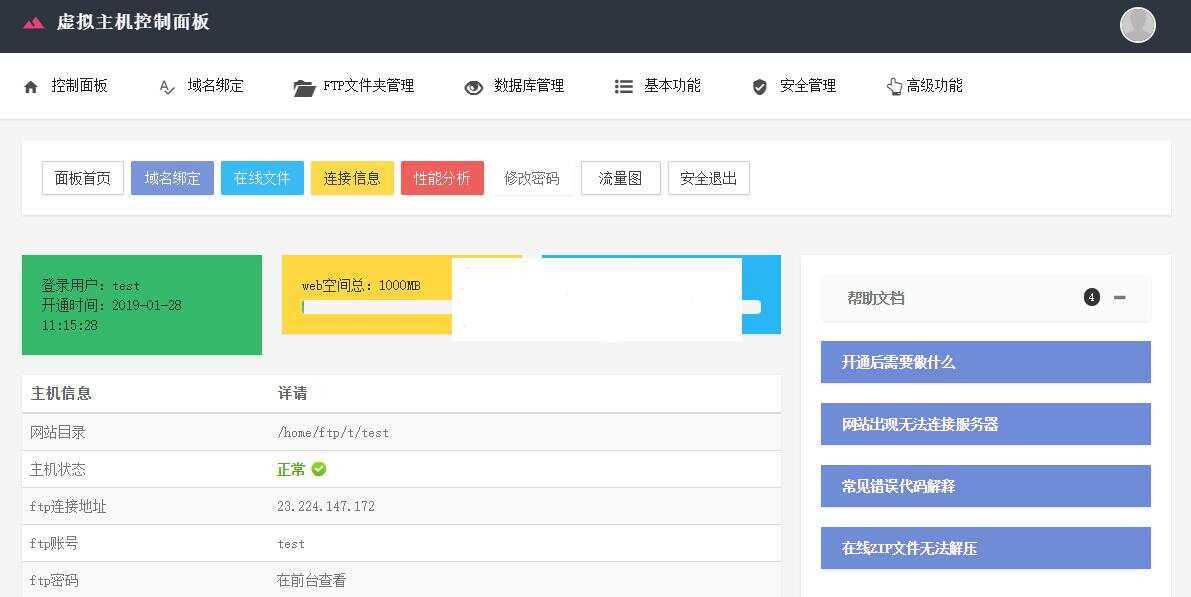Image resolution: width=1191 pixels, height=597 pixels.
Task: Click the green check icon beside 正常
Action: coord(317,469)
